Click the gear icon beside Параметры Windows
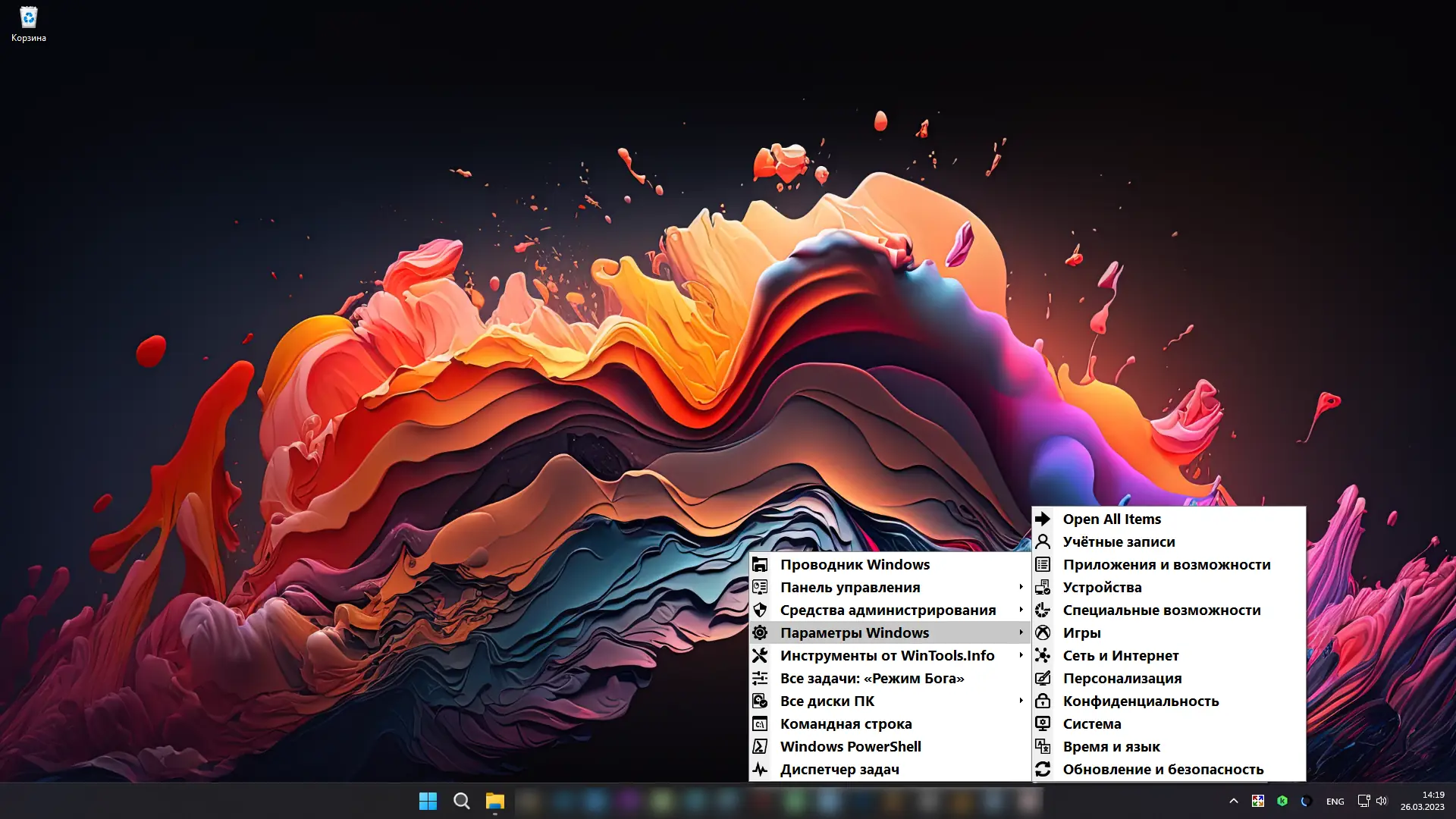Screen dimensions: 1456x819 pos(760,632)
